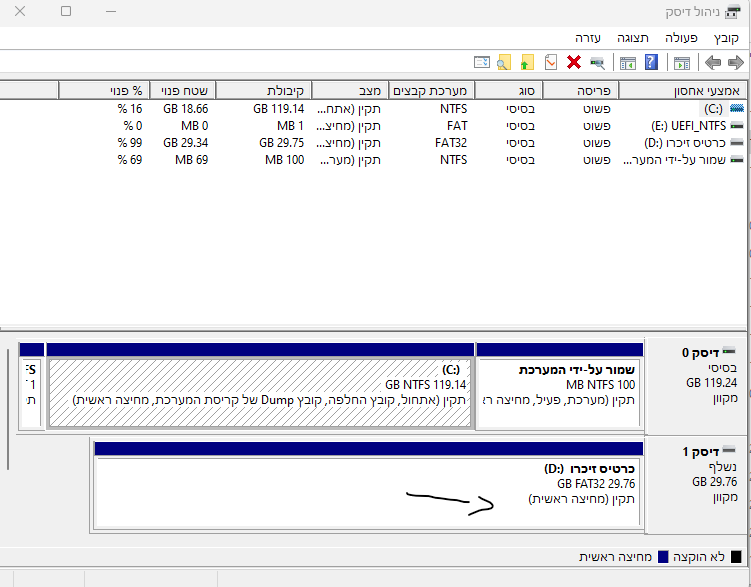Image resolution: width=751 pixels, height=587 pixels.
Task: Click the right-pointing navigation arrow in toolbar
Action: (735, 63)
